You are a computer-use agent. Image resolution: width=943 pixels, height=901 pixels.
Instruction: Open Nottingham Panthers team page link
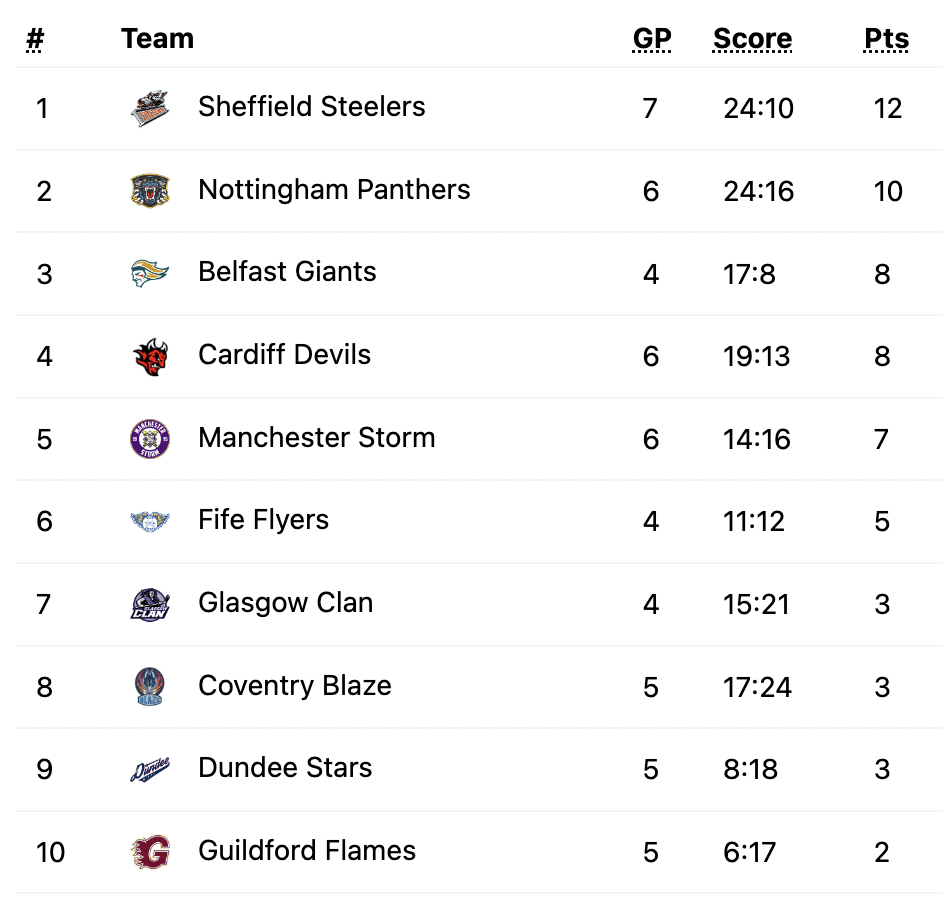[x=334, y=189]
